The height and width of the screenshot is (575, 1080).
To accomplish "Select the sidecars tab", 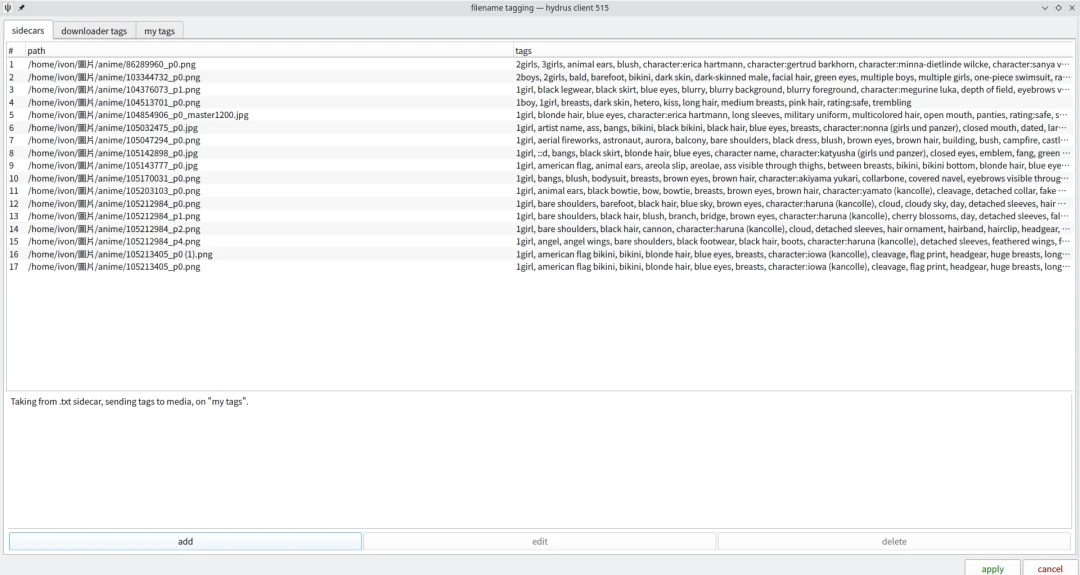I will coord(28,31).
